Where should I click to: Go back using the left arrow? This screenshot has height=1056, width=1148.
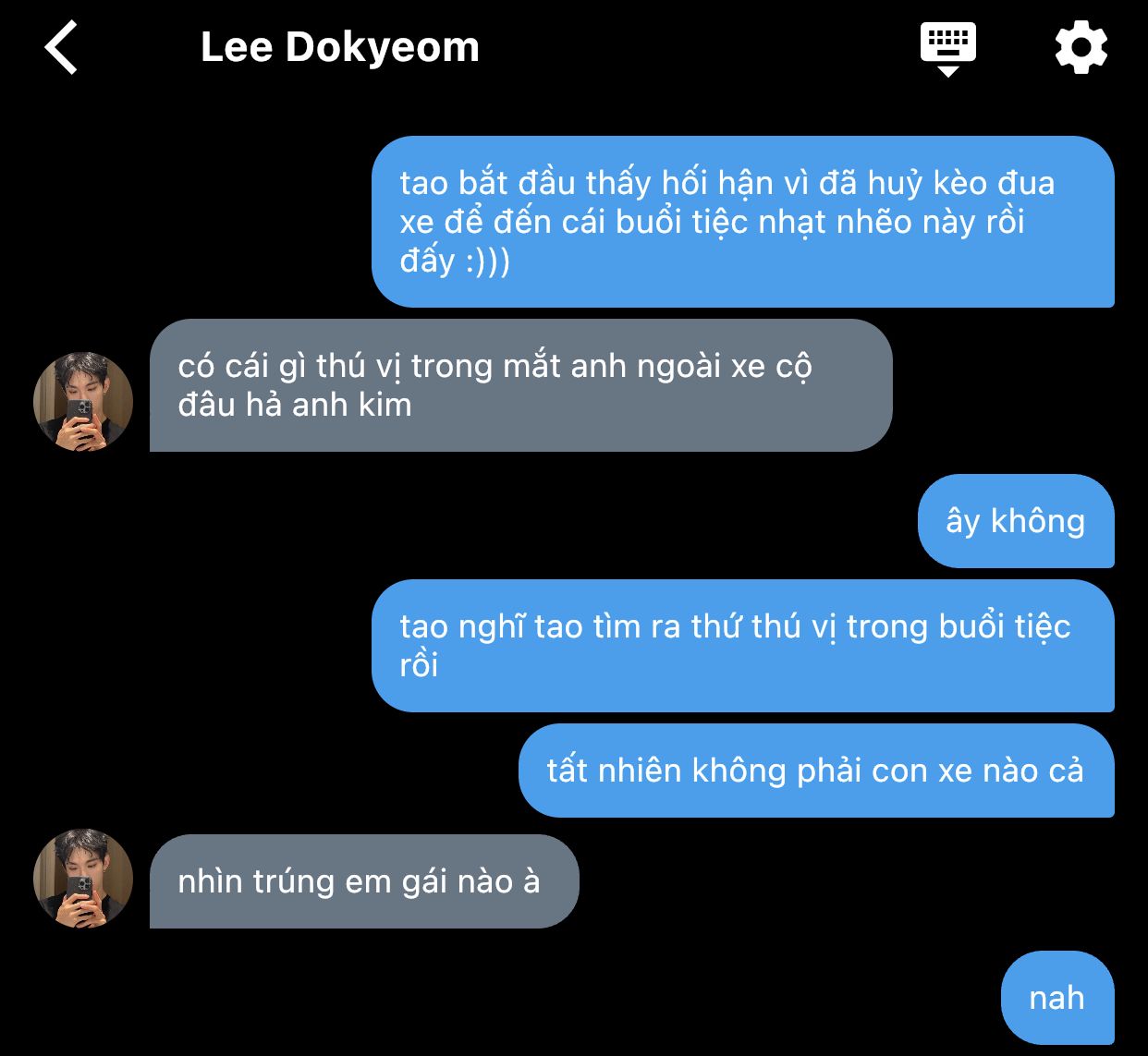coord(61,48)
